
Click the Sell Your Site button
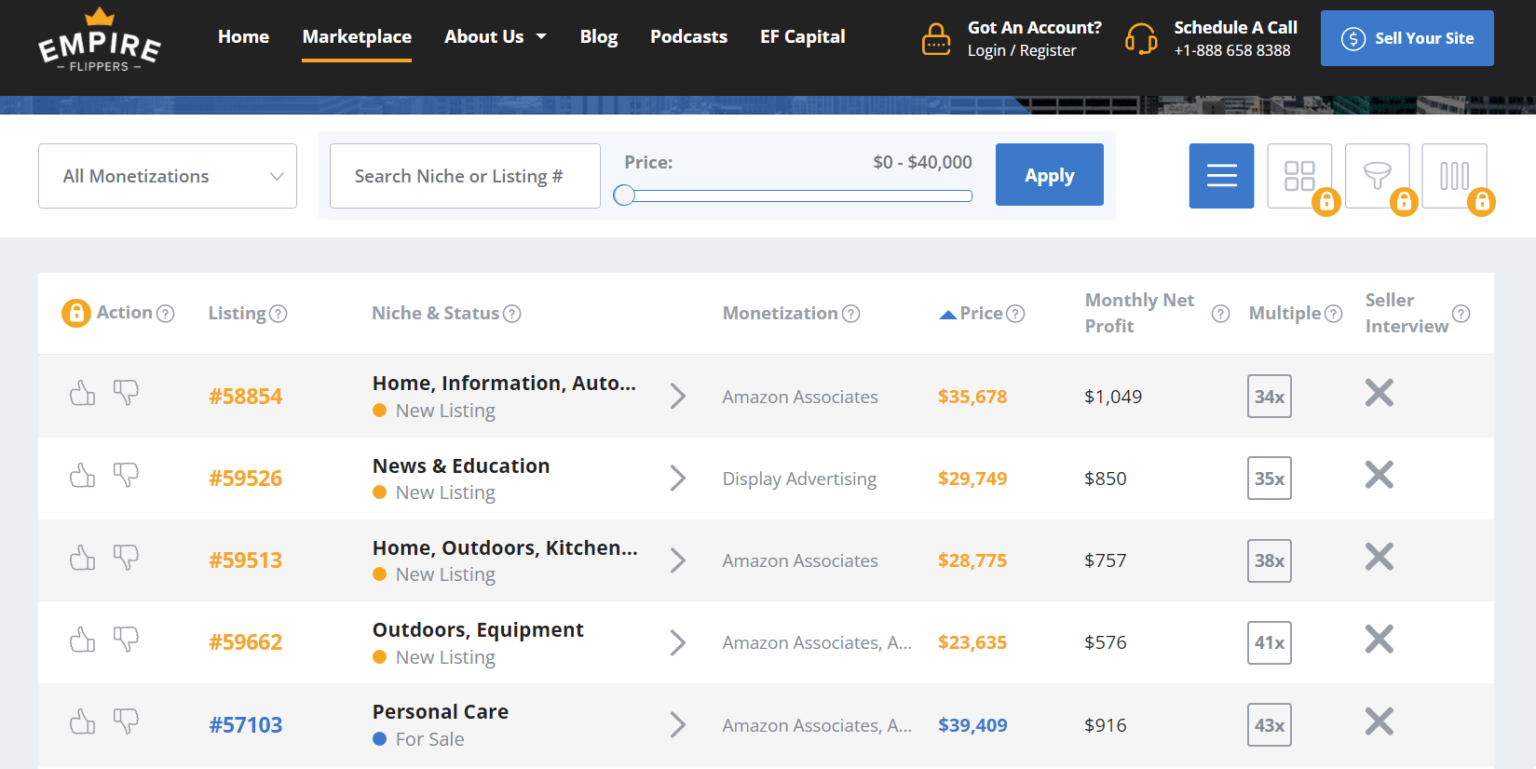tap(1407, 37)
